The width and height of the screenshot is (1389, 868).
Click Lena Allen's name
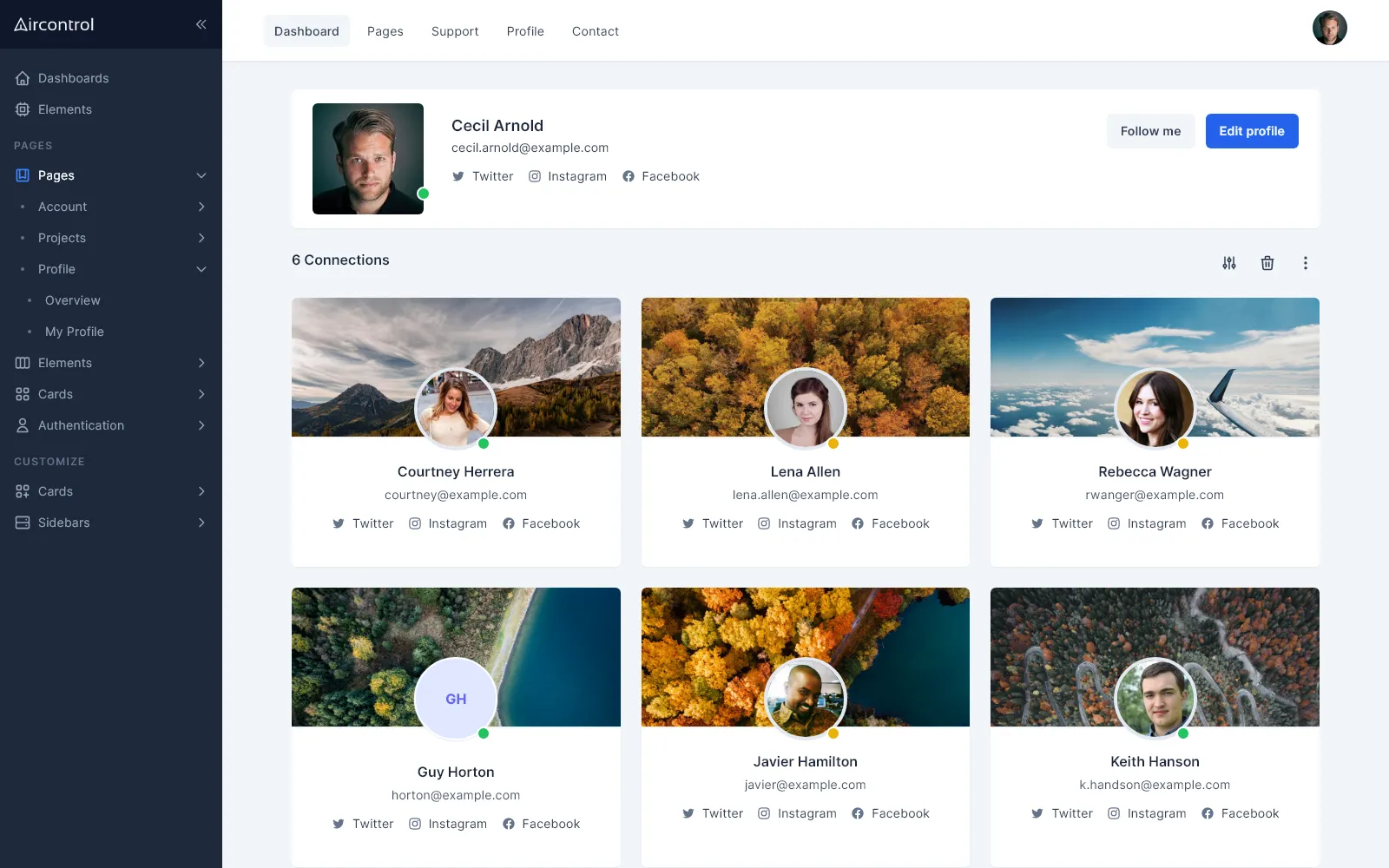[x=806, y=471]
